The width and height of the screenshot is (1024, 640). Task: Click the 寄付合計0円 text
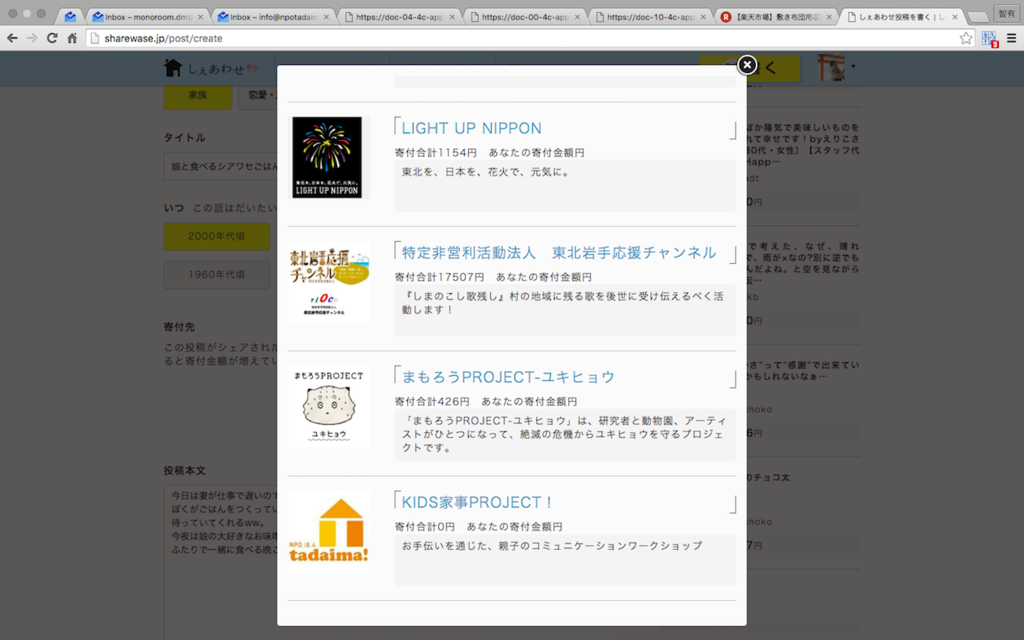[x=424, y=526]
